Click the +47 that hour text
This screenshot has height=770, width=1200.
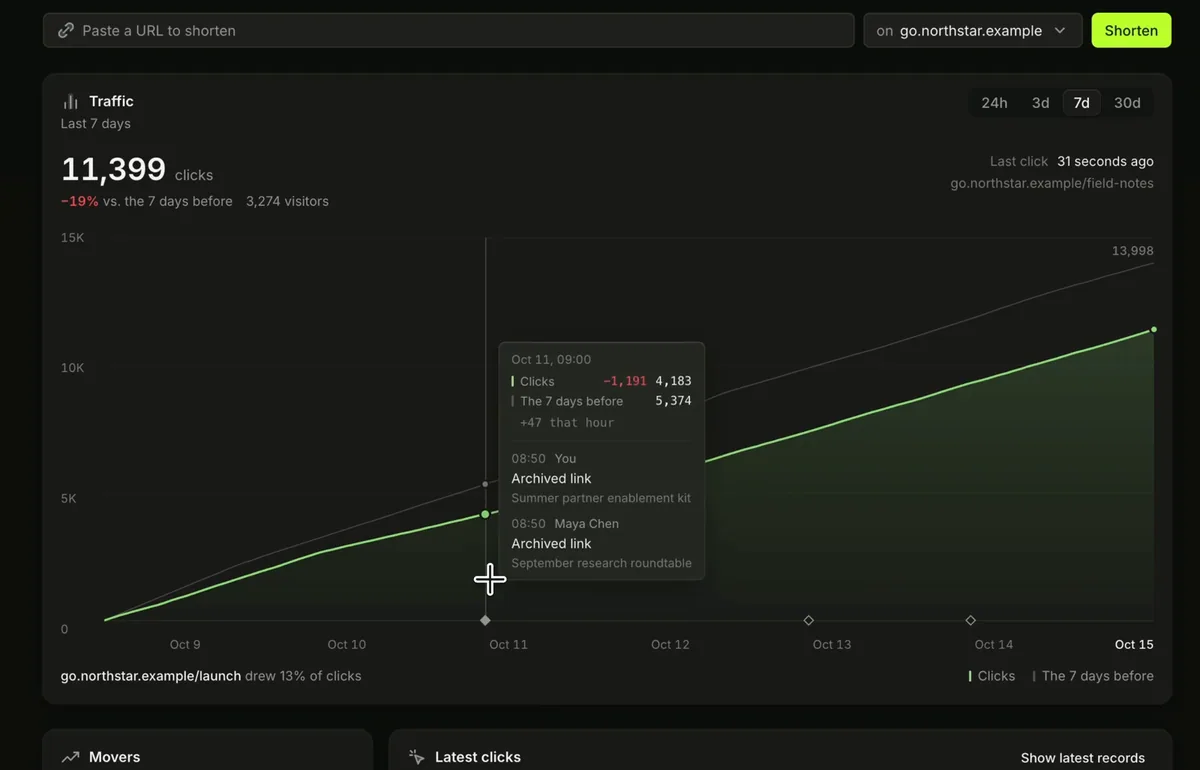(x=567, y=423)
